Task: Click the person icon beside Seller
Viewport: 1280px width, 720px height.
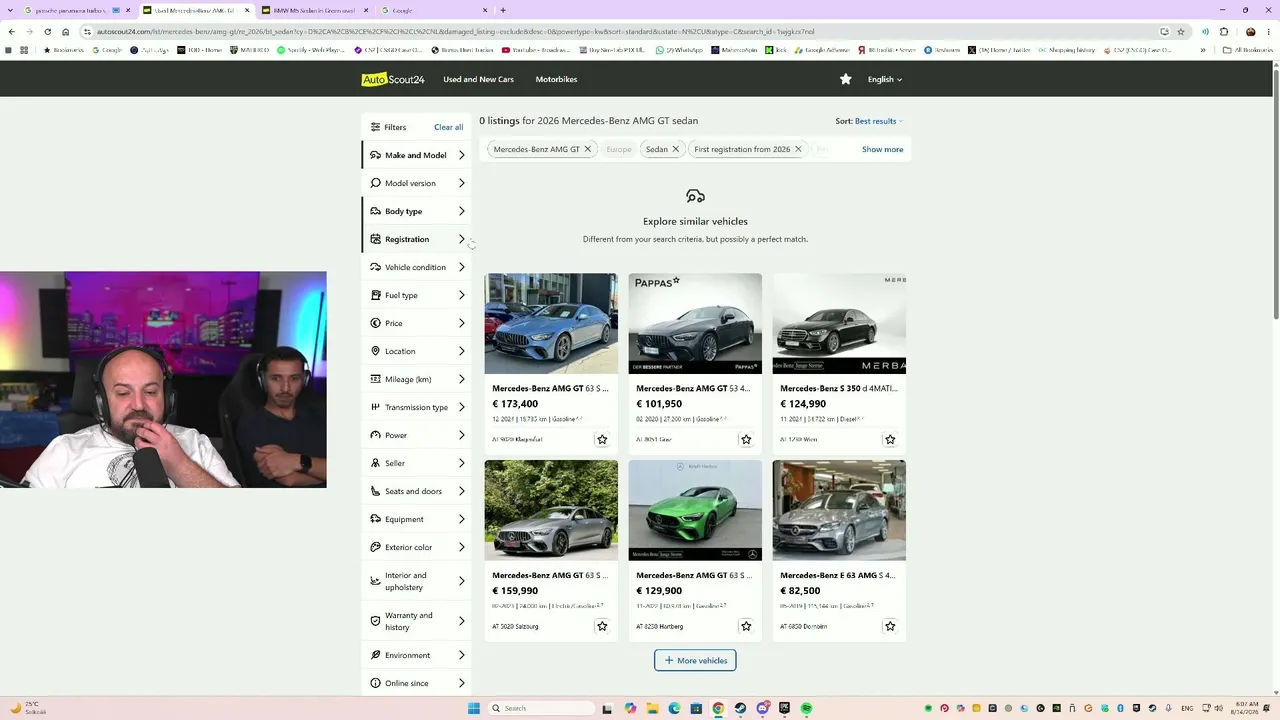Action: (375, 463)
